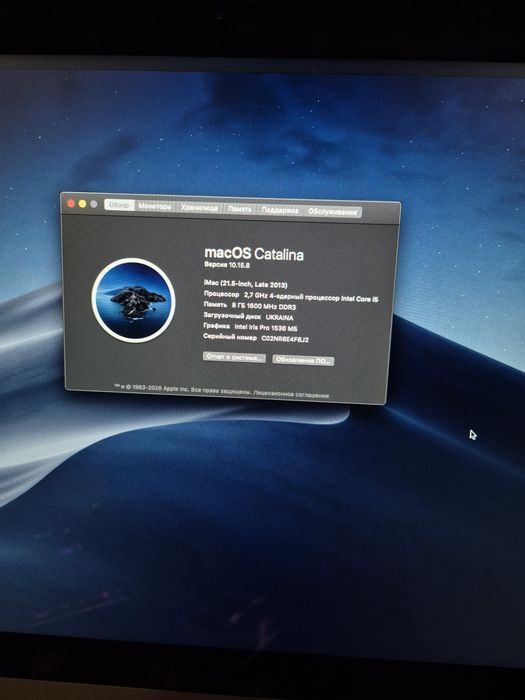Viewport: 525px width, 700px height.
Task: Open the Лицензионное соглашение link
Action: [x=291, y=394]
